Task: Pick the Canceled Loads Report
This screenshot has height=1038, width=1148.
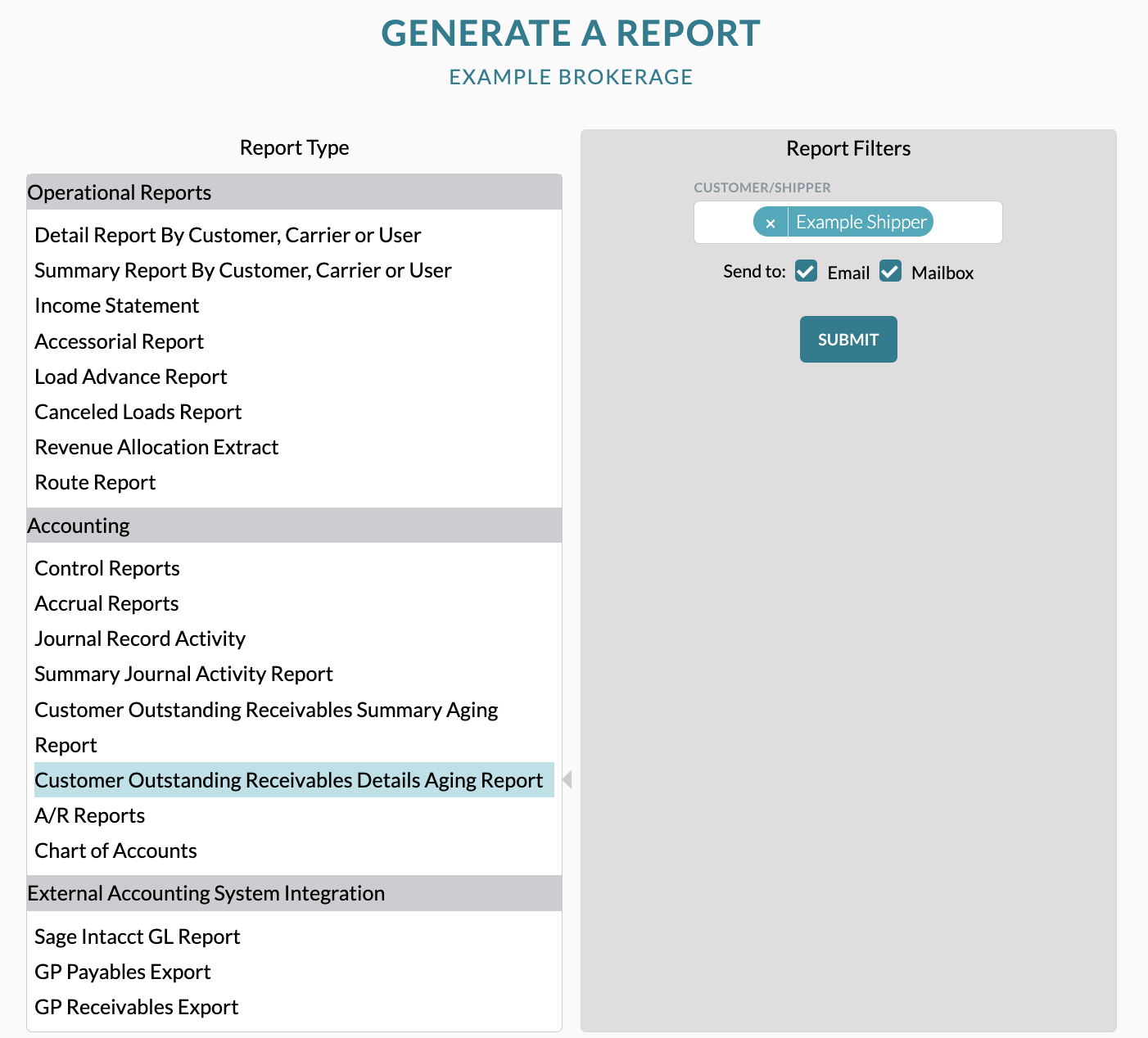Action: pyautogui.click(x=138, y=412)
